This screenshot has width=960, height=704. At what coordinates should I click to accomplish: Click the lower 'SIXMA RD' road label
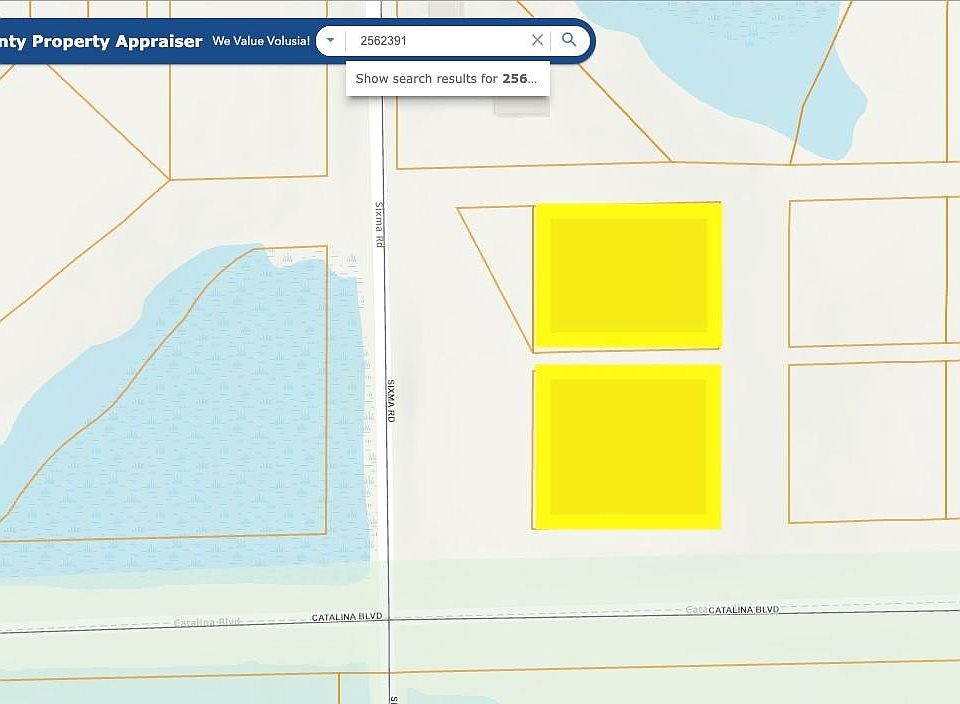392,400
